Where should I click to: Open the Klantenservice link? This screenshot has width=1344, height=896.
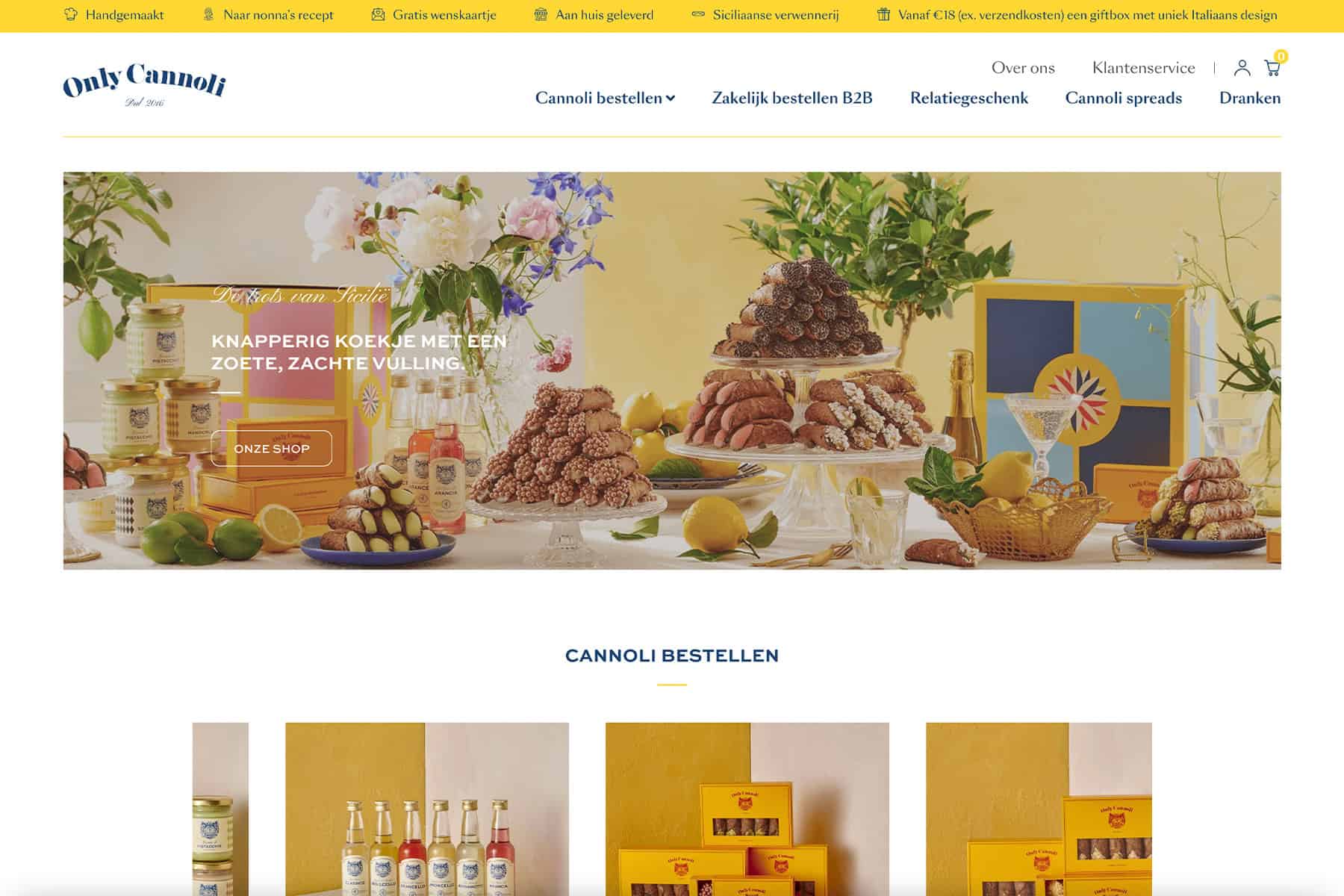(1144, 68)
